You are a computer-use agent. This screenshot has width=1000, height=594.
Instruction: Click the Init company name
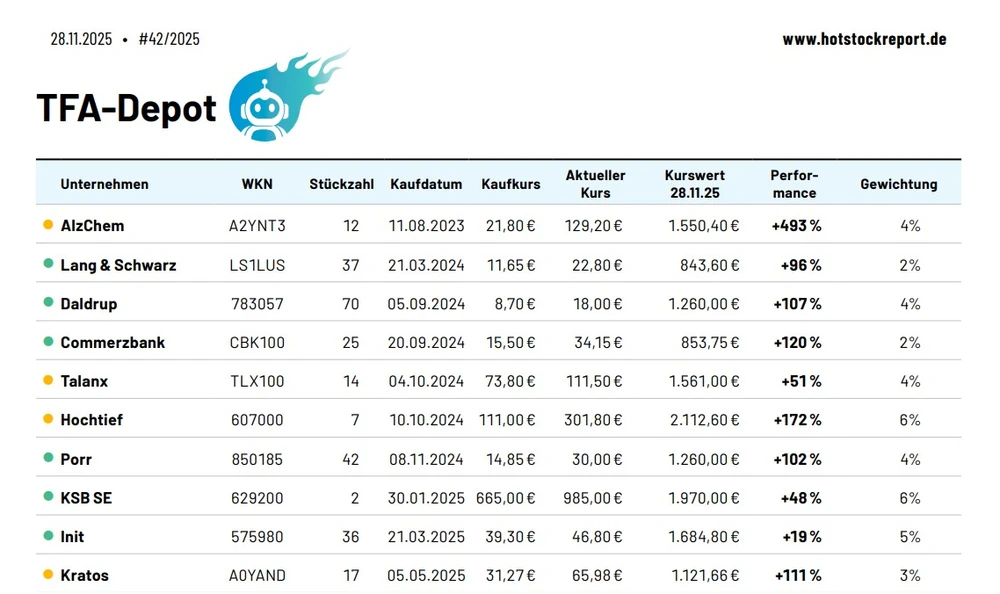coord(72,537)
